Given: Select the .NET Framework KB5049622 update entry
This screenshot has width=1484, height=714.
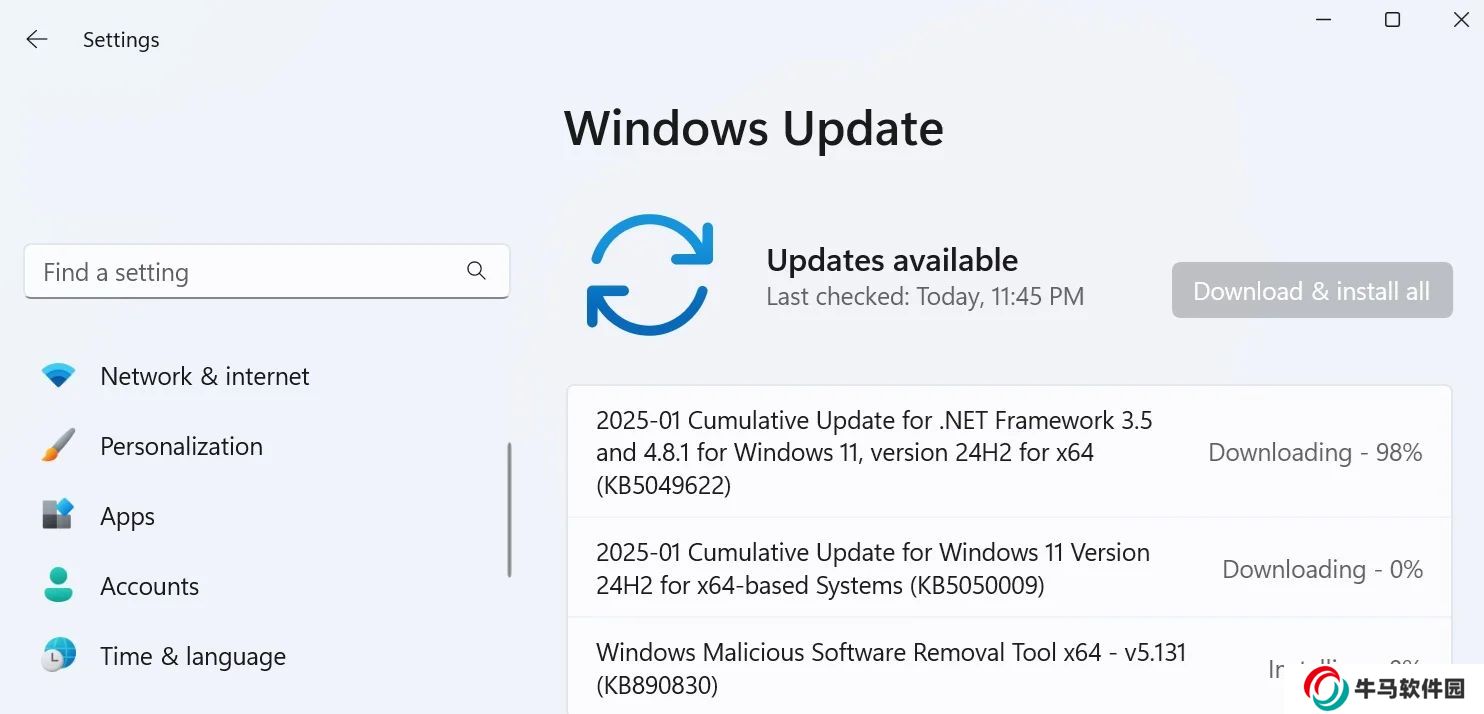Looking at the screenshot, I should 874,452.
